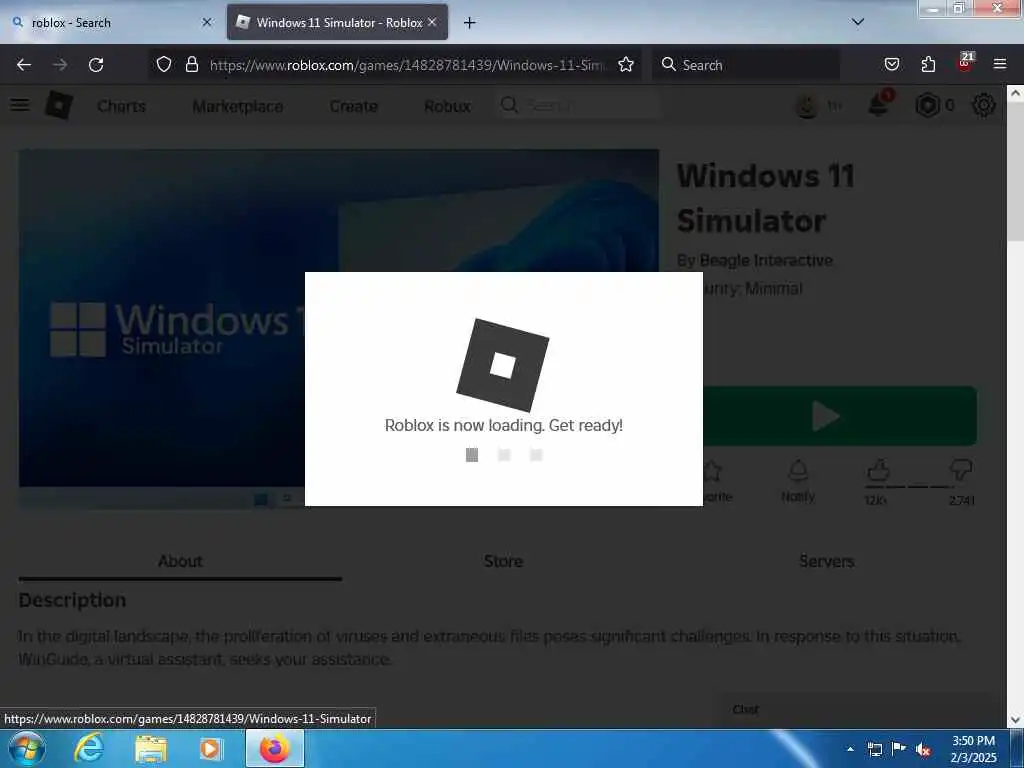Like the game with thumbs up
This screenshot has height=768, width=1024.
[878, 470]
